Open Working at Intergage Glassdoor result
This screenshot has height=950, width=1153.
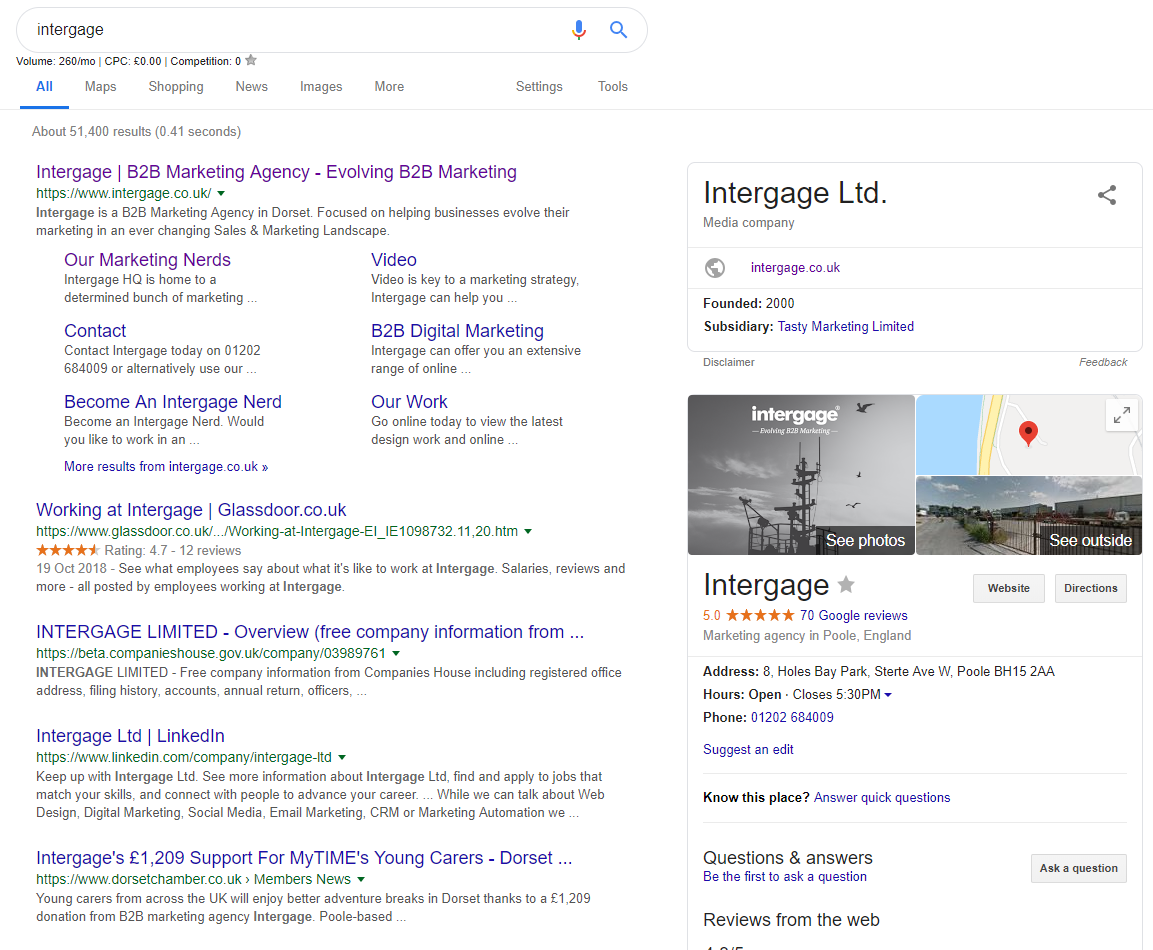point(191,510)
